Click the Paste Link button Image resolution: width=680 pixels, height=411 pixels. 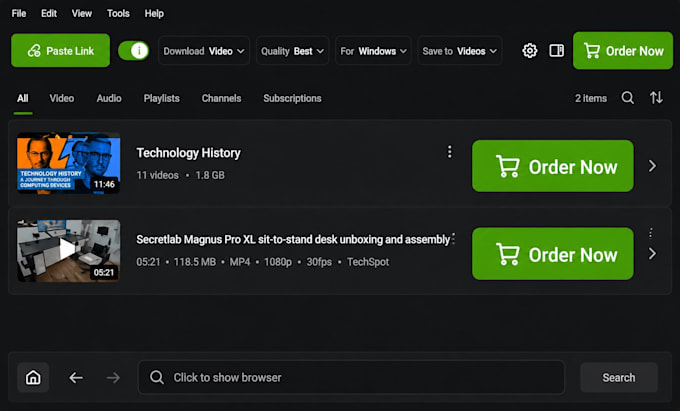[60, 51]
